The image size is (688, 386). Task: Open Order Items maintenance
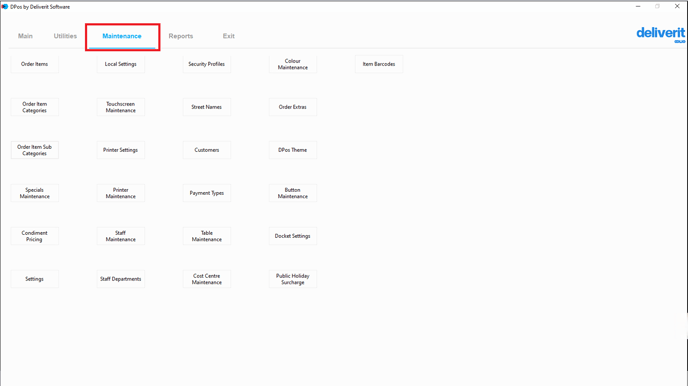click(35, 64)
